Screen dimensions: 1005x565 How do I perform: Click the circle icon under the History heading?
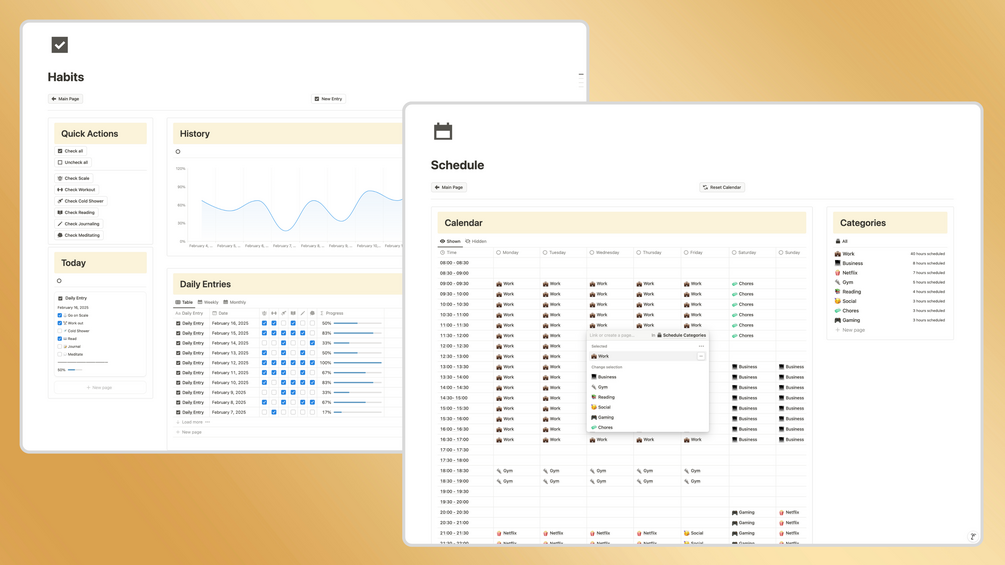178,152
